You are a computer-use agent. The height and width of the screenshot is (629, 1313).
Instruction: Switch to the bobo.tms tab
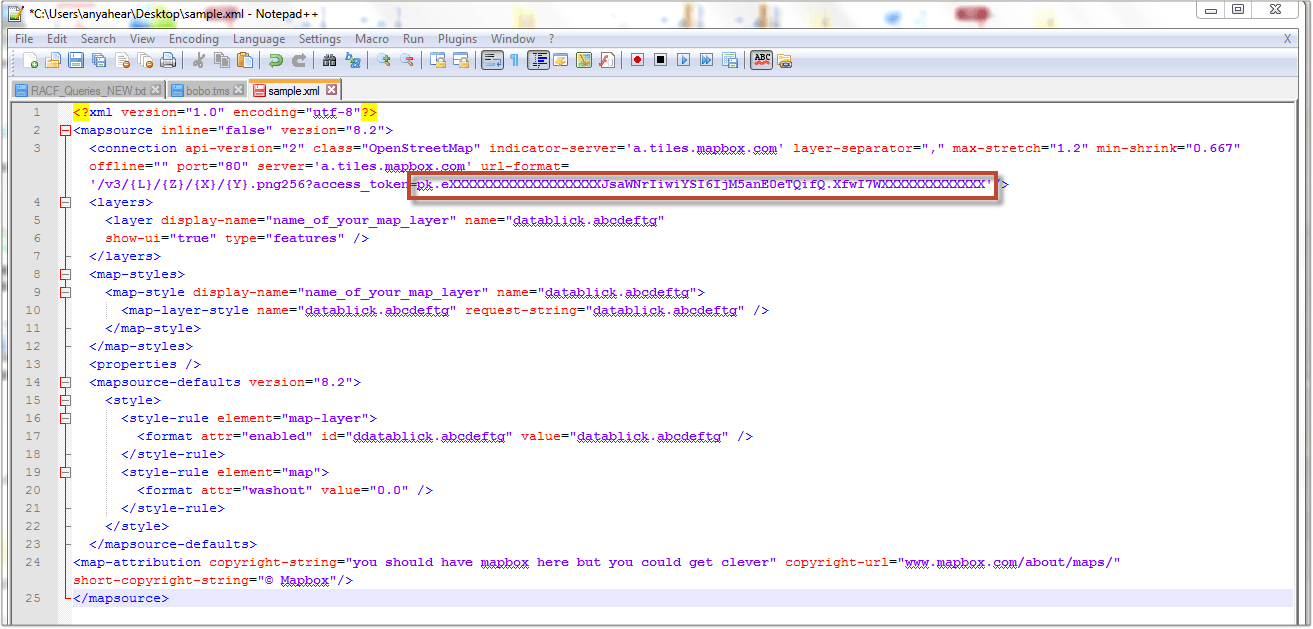click(x=207, y=90)
